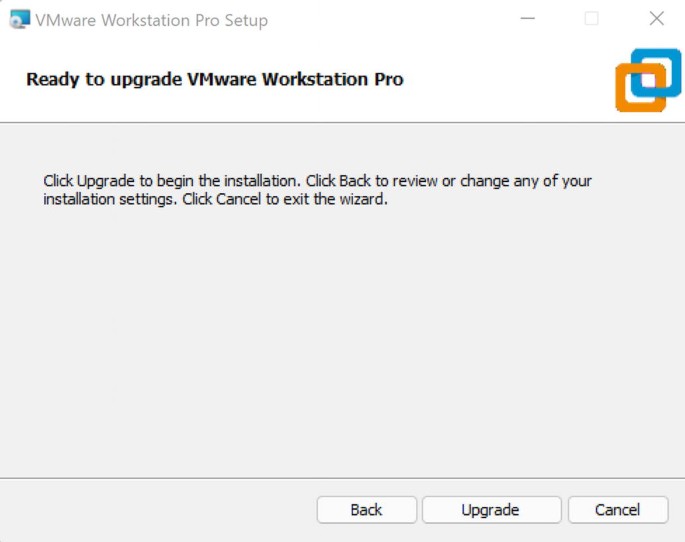685x542 pixels.
Task: Click the greyed-out maximize button
Action: point(592,19)
